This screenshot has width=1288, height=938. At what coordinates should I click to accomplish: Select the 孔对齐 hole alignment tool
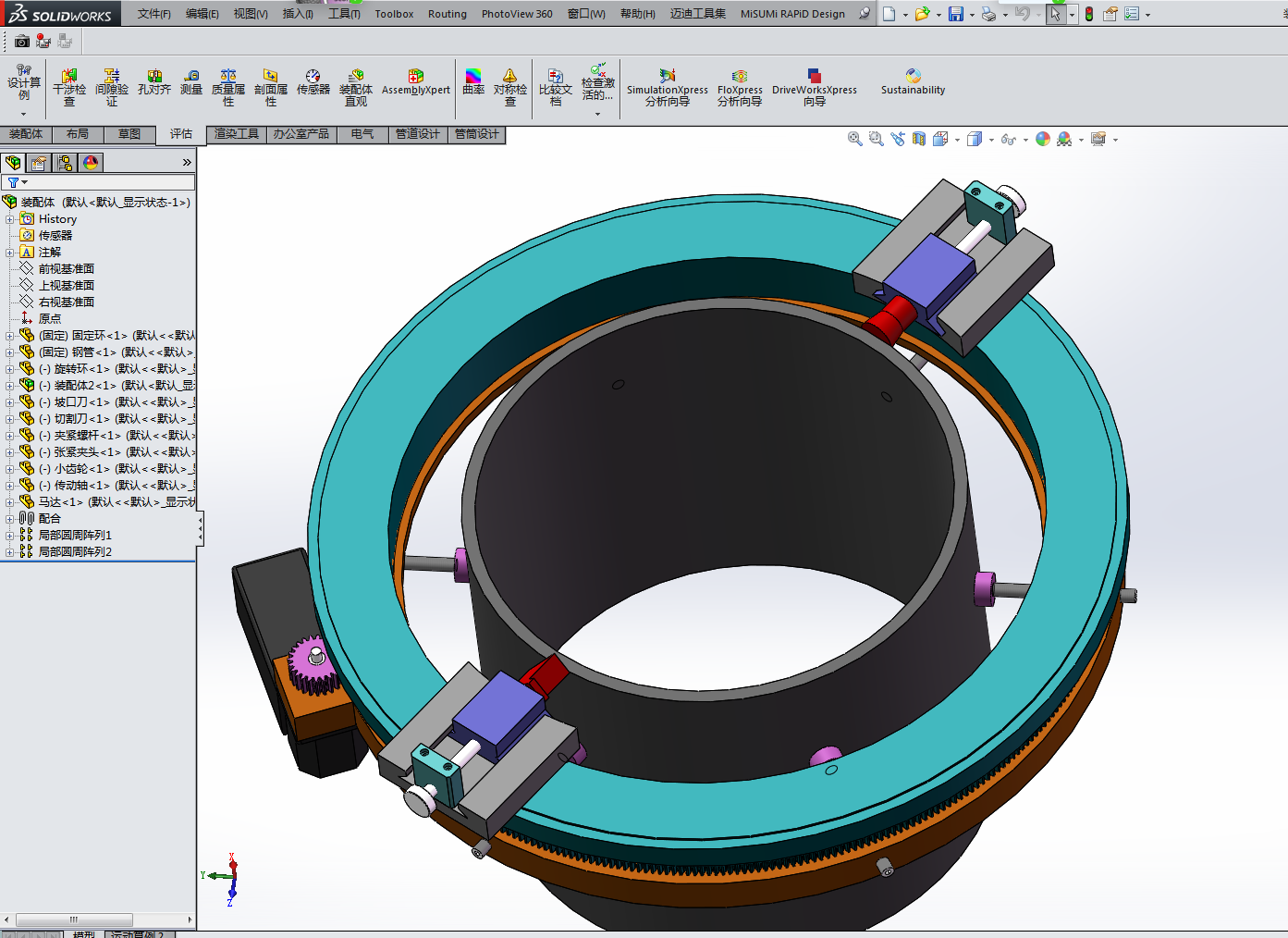pos(154,83)
